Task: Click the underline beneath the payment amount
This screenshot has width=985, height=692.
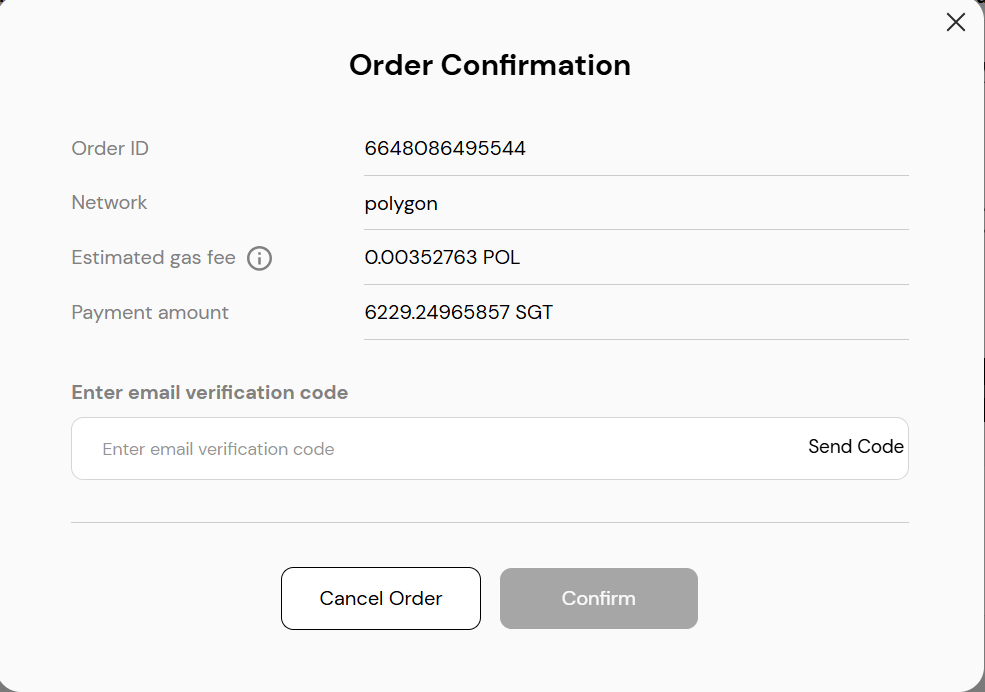Action: pyautogui.click(x=636, y=340)
